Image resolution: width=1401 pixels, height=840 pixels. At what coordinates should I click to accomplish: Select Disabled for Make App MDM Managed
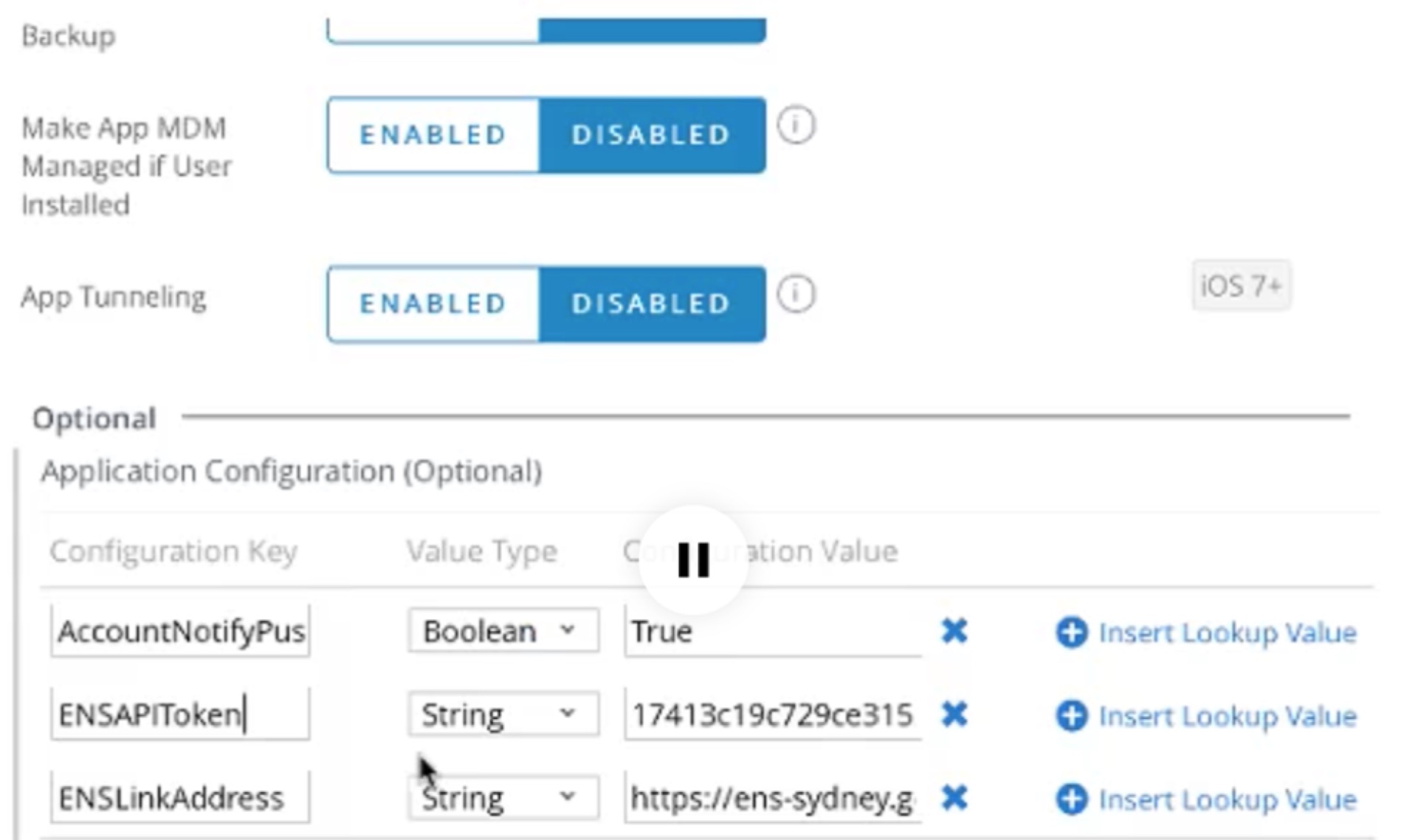pyautogui.click(x=651, y=135)
